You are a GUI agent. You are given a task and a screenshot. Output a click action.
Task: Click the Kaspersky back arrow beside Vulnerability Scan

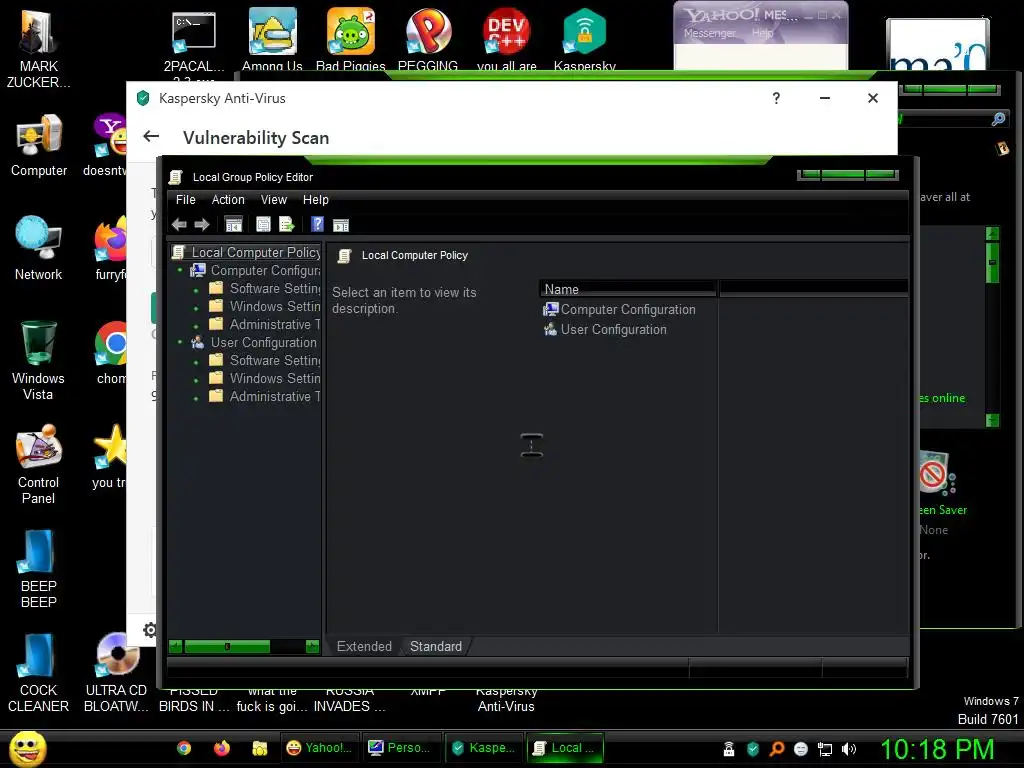[x=151, y=136]
